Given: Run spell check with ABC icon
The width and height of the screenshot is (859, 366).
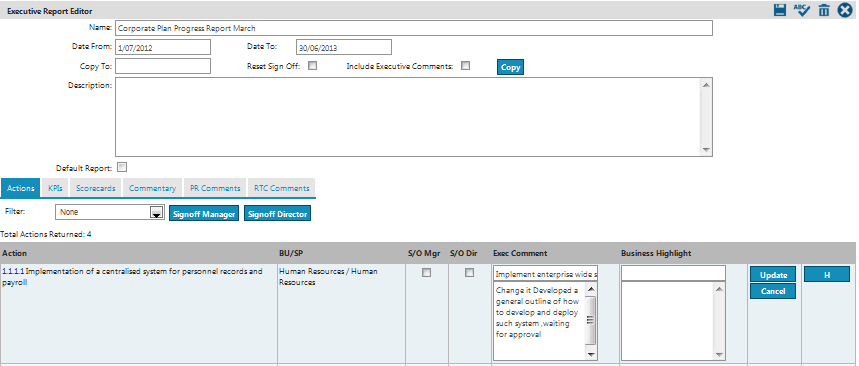Looking at the screenshot, I should coord(801,10).
